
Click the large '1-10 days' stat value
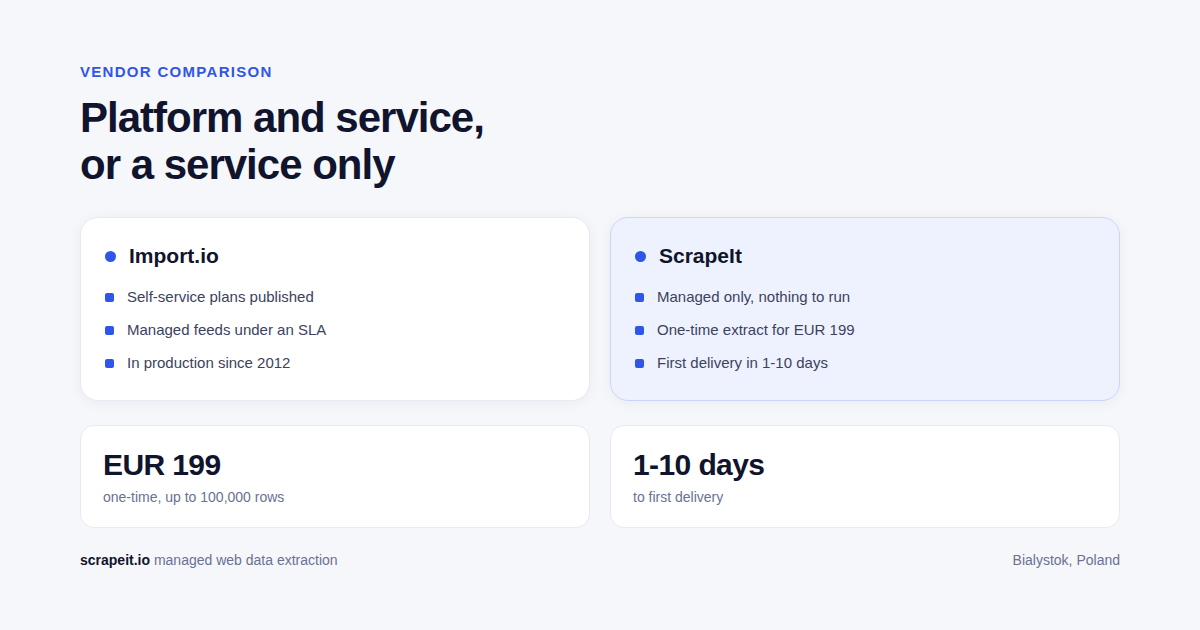coord(698,465)
